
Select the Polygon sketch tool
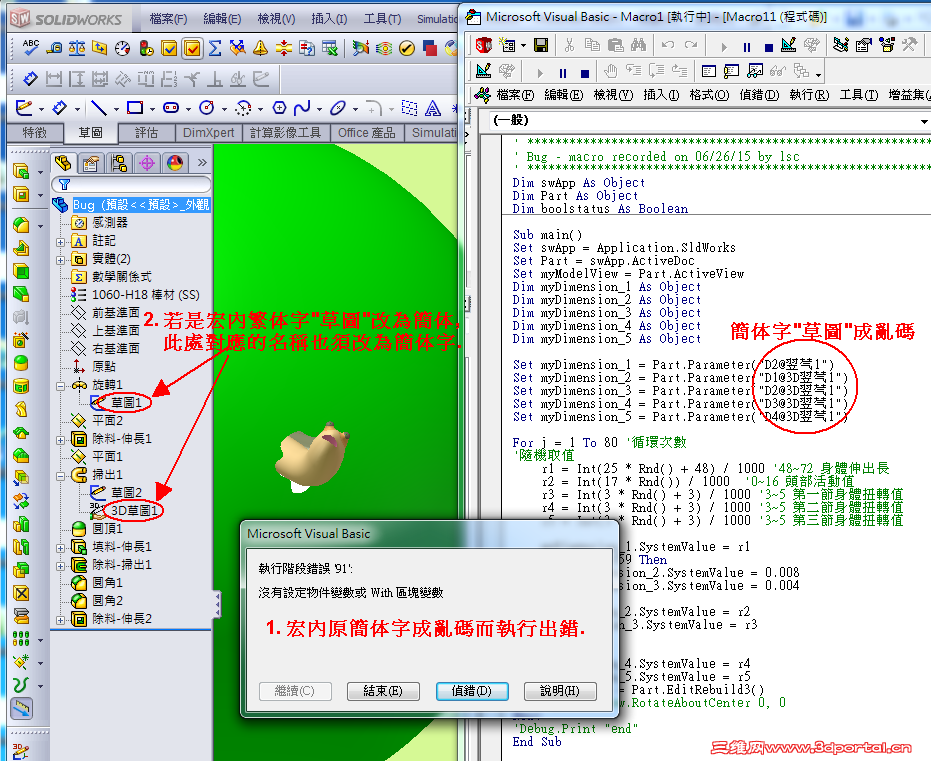coord(279,108)
